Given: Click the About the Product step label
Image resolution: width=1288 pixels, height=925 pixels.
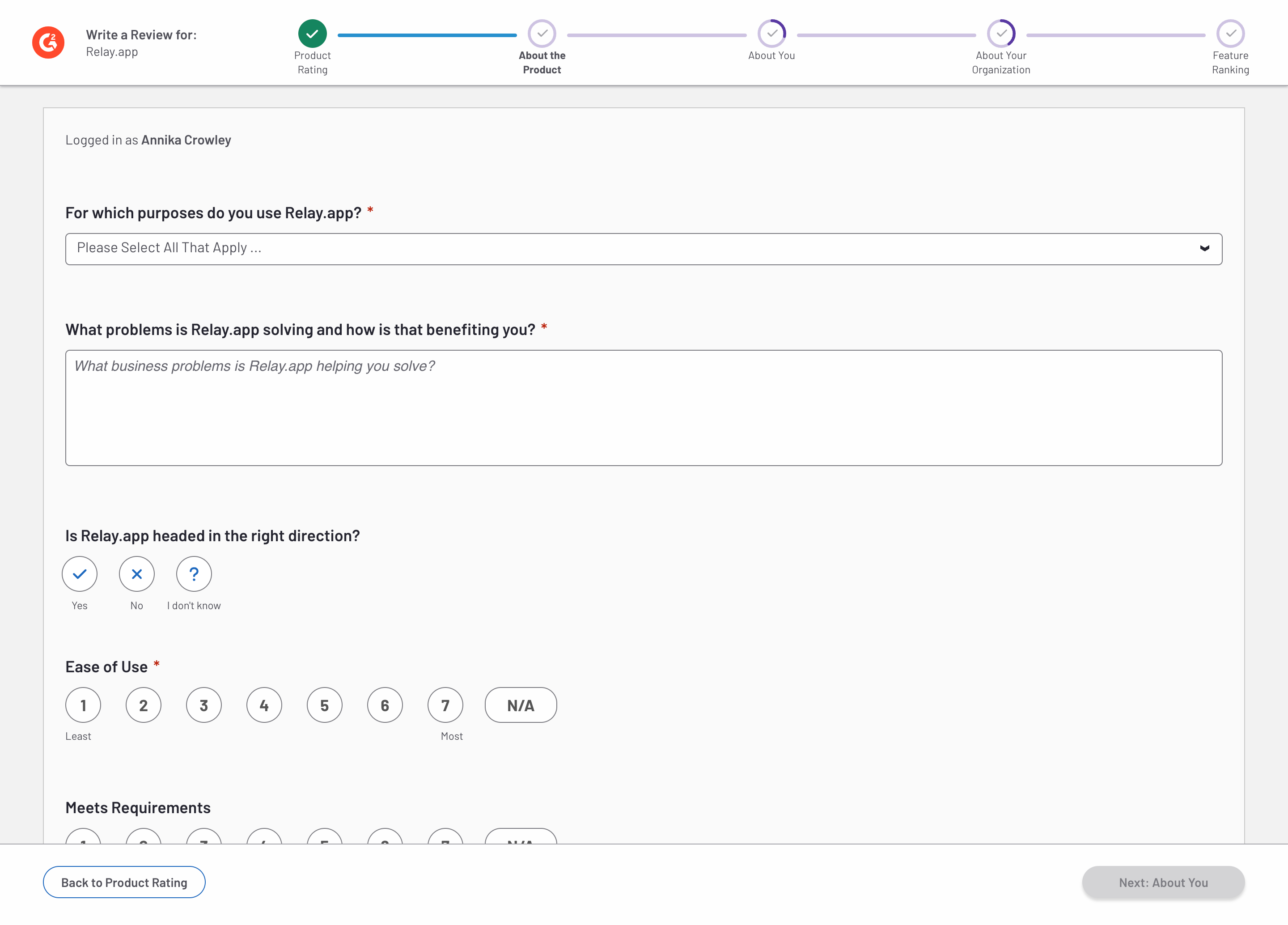Looking at the screenshot, I should click(x=542, y=63).
